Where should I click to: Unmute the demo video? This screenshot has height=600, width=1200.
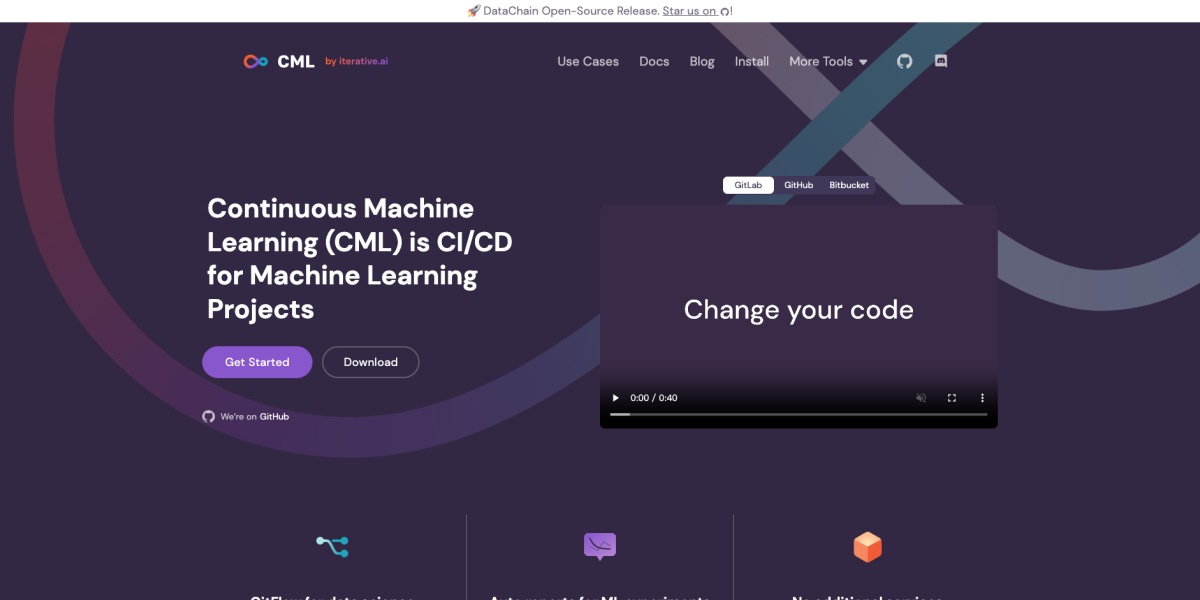(x=920, y=397)
